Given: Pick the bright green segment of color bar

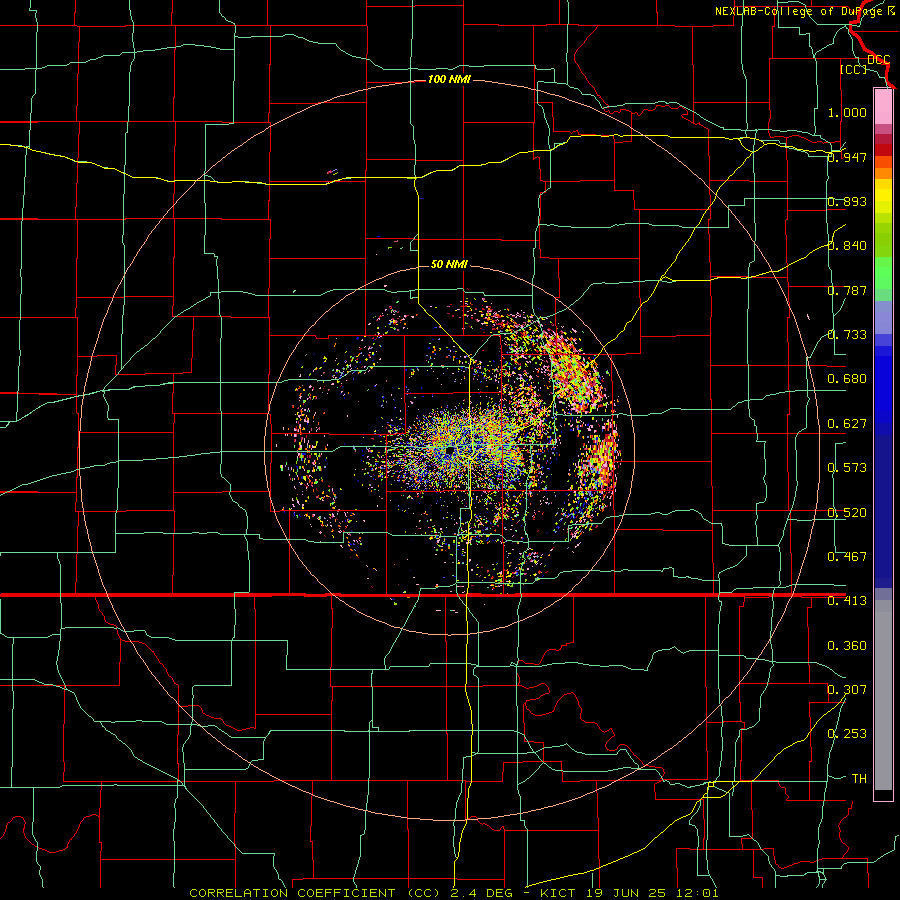Looking at the screenshot, I should [x=883, y=273].
